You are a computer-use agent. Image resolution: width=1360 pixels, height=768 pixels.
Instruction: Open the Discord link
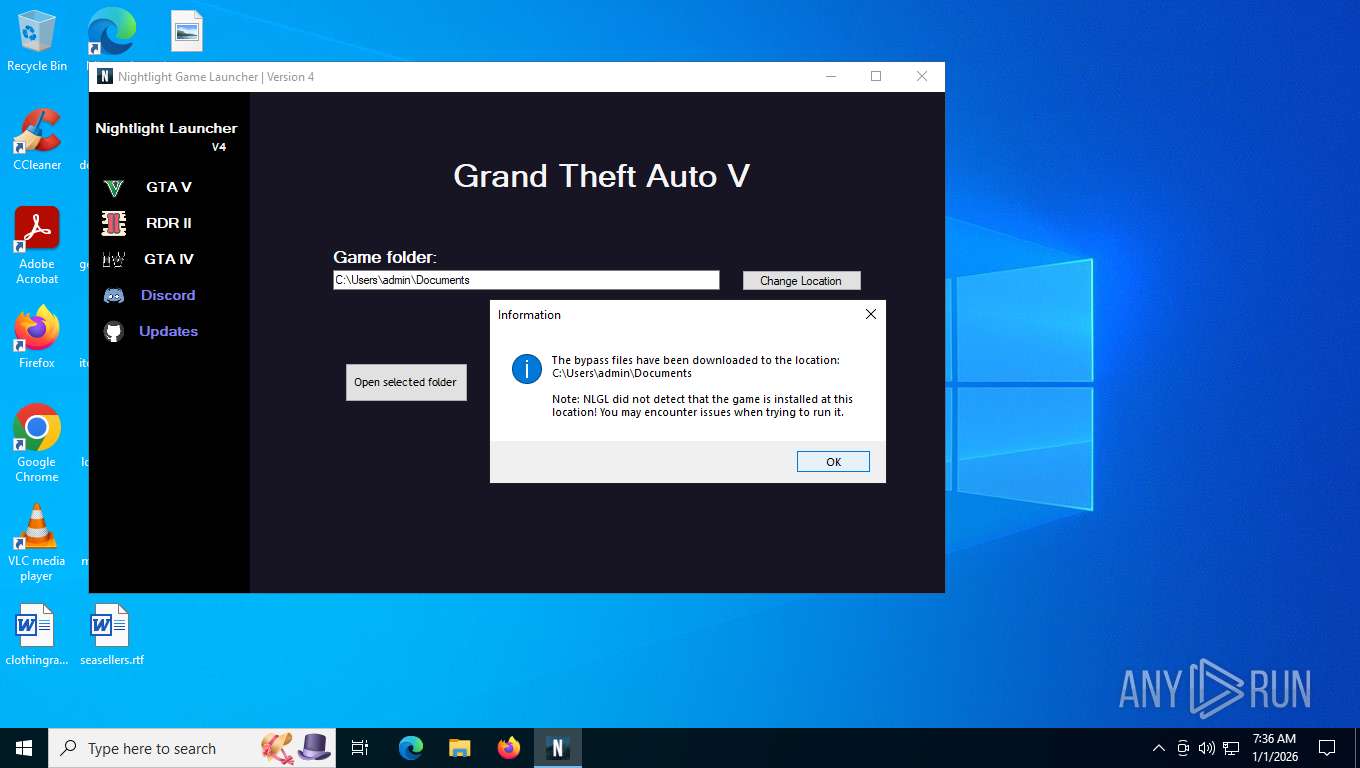click(x=168, y=295)
